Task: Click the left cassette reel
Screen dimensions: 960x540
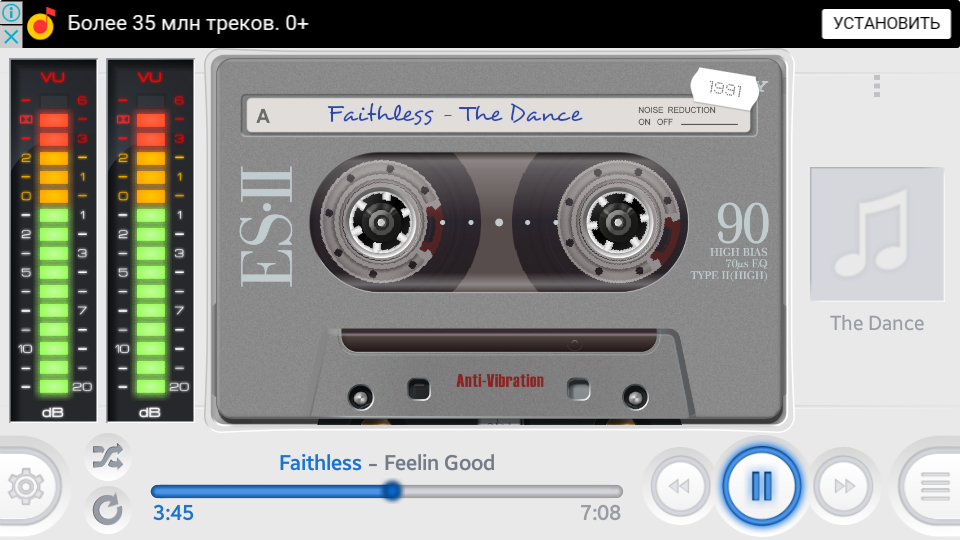Action: pos(381,222)
